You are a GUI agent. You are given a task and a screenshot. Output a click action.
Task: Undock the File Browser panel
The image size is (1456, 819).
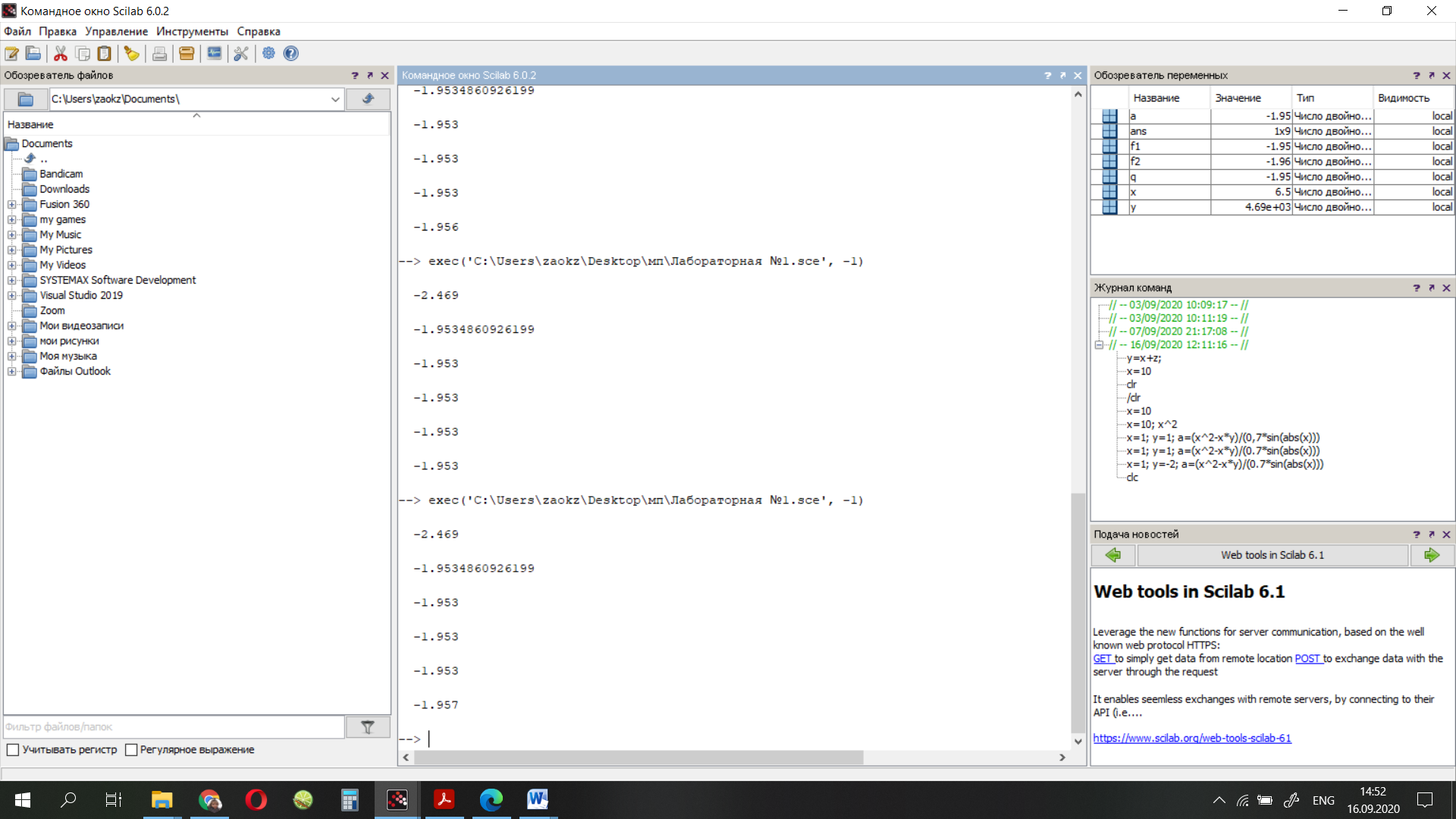[x=370, y=76]
